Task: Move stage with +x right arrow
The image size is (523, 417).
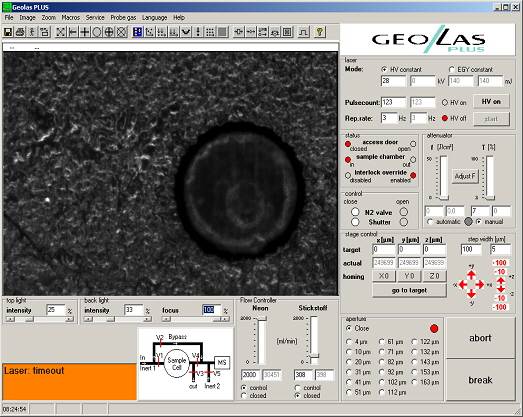Action: click(480, 285)
